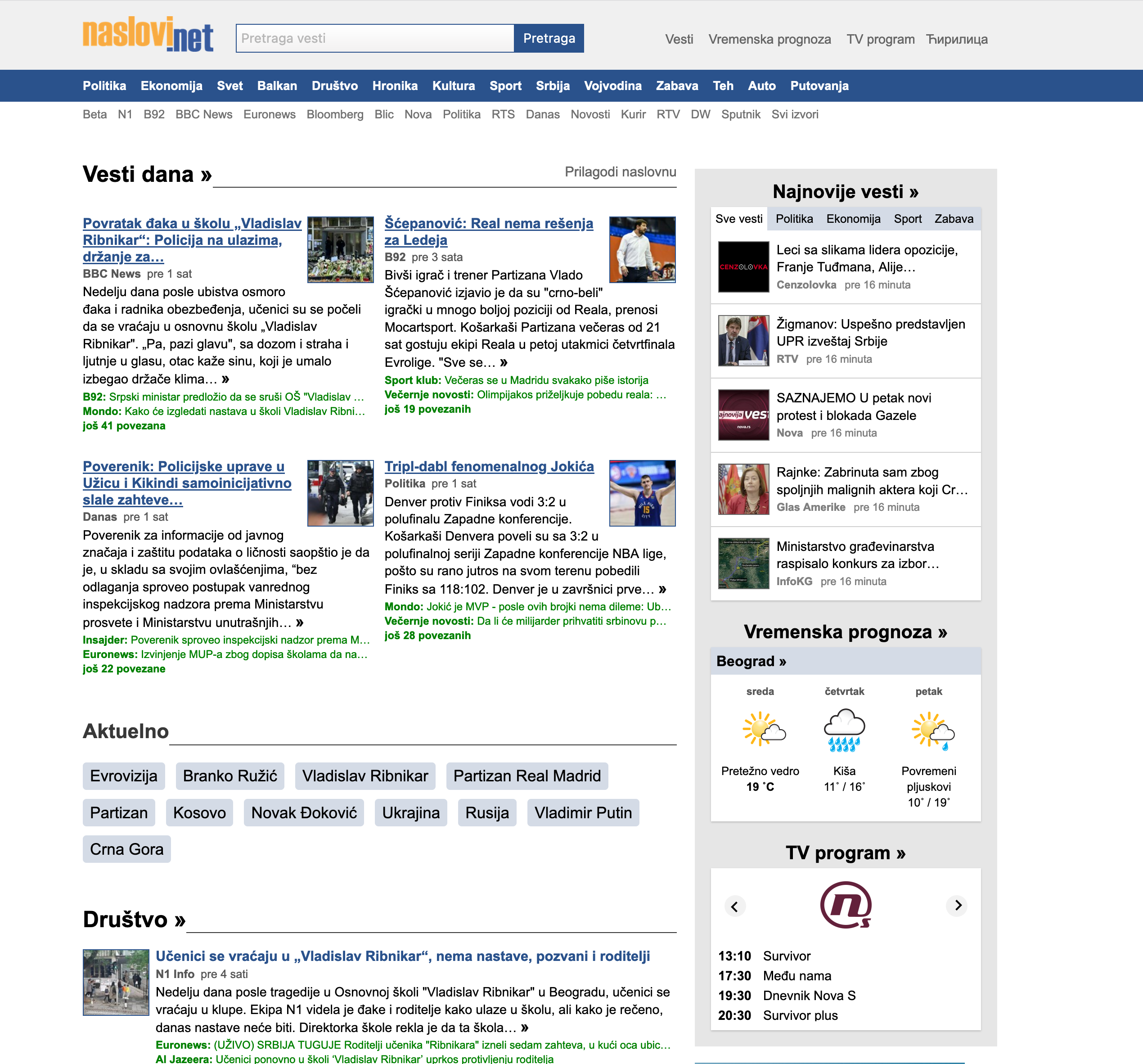Click još 28 povezanih link
Viewport: 1143px width, 1064px height.
[x=428, y=636]
